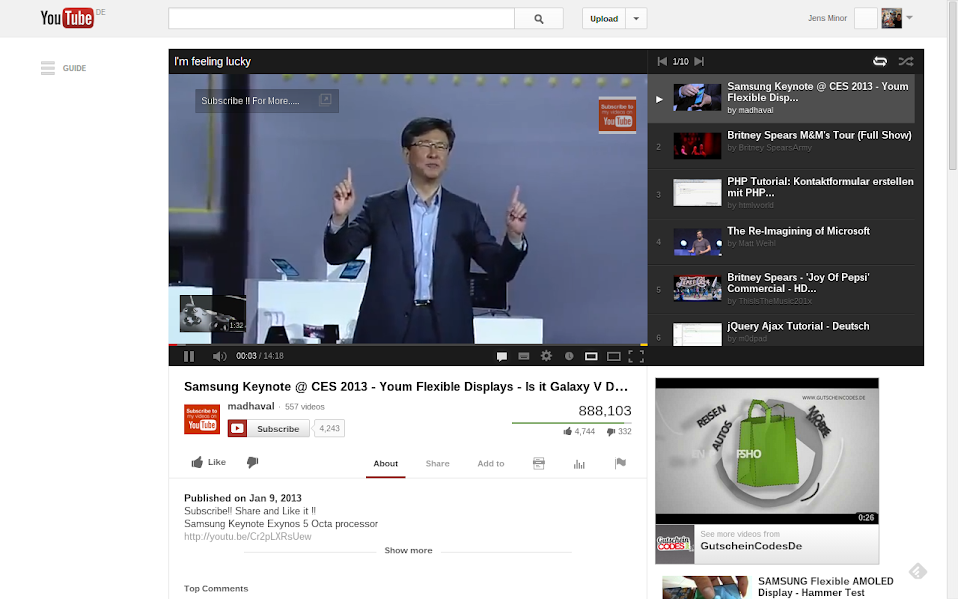Mute the video volume

click(219, 356)
